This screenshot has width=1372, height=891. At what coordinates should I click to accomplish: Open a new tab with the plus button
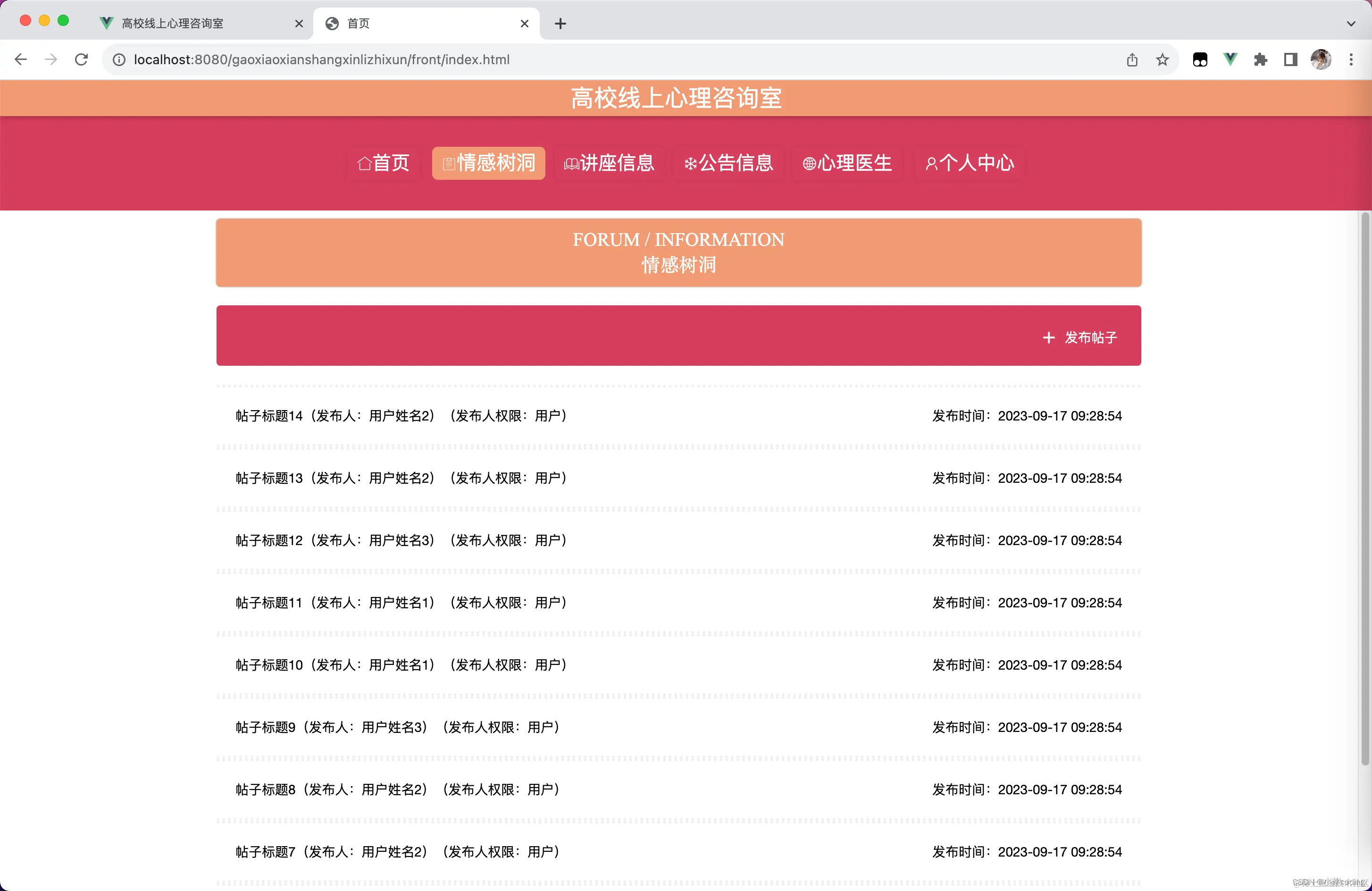pos(560,24)
